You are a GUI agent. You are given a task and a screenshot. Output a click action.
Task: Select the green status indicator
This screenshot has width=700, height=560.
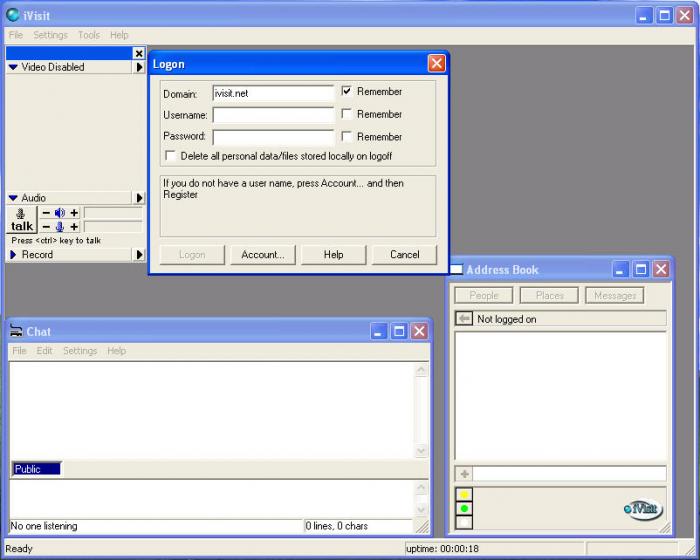[464, 508]
